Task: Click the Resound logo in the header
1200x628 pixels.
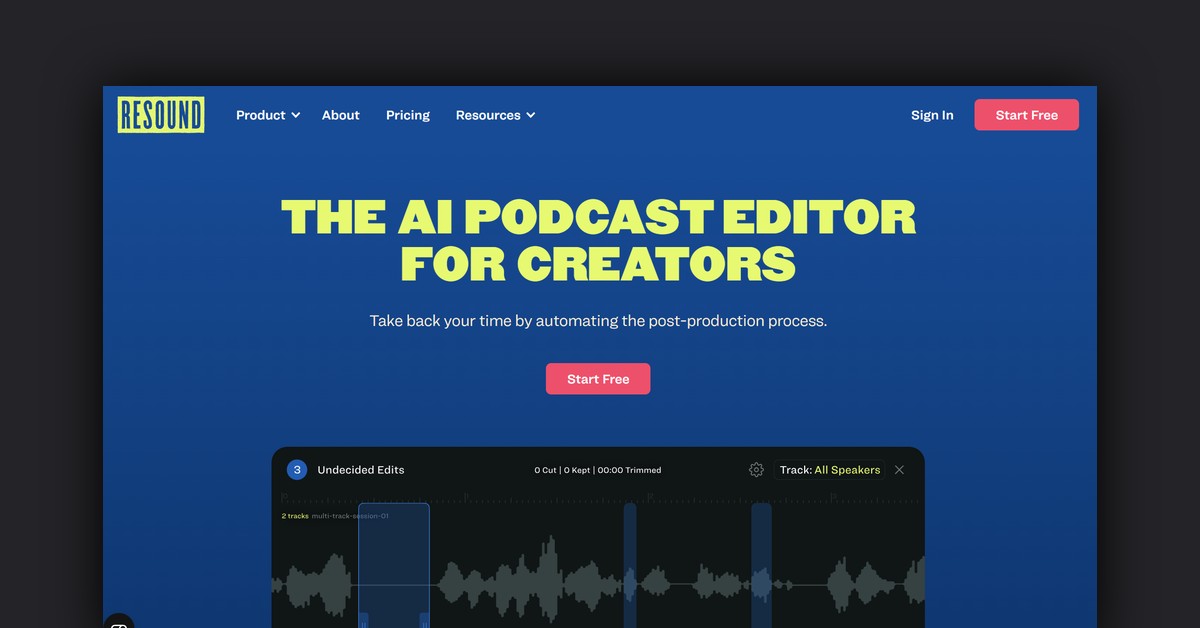Action: click(x=160, y=115)
